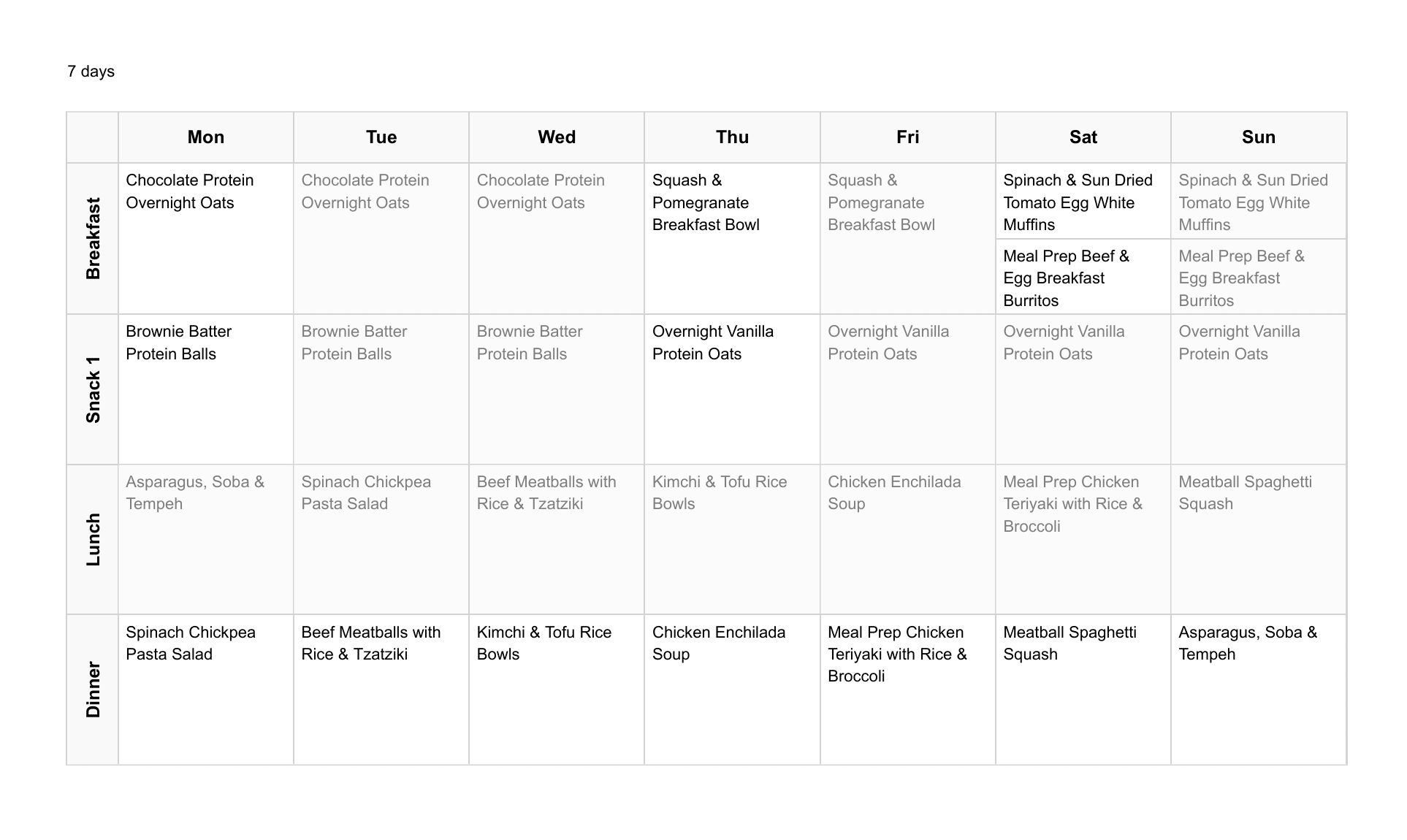Select the Lunch row label
Screen dimensions: 1407x840
click(93, 540)
